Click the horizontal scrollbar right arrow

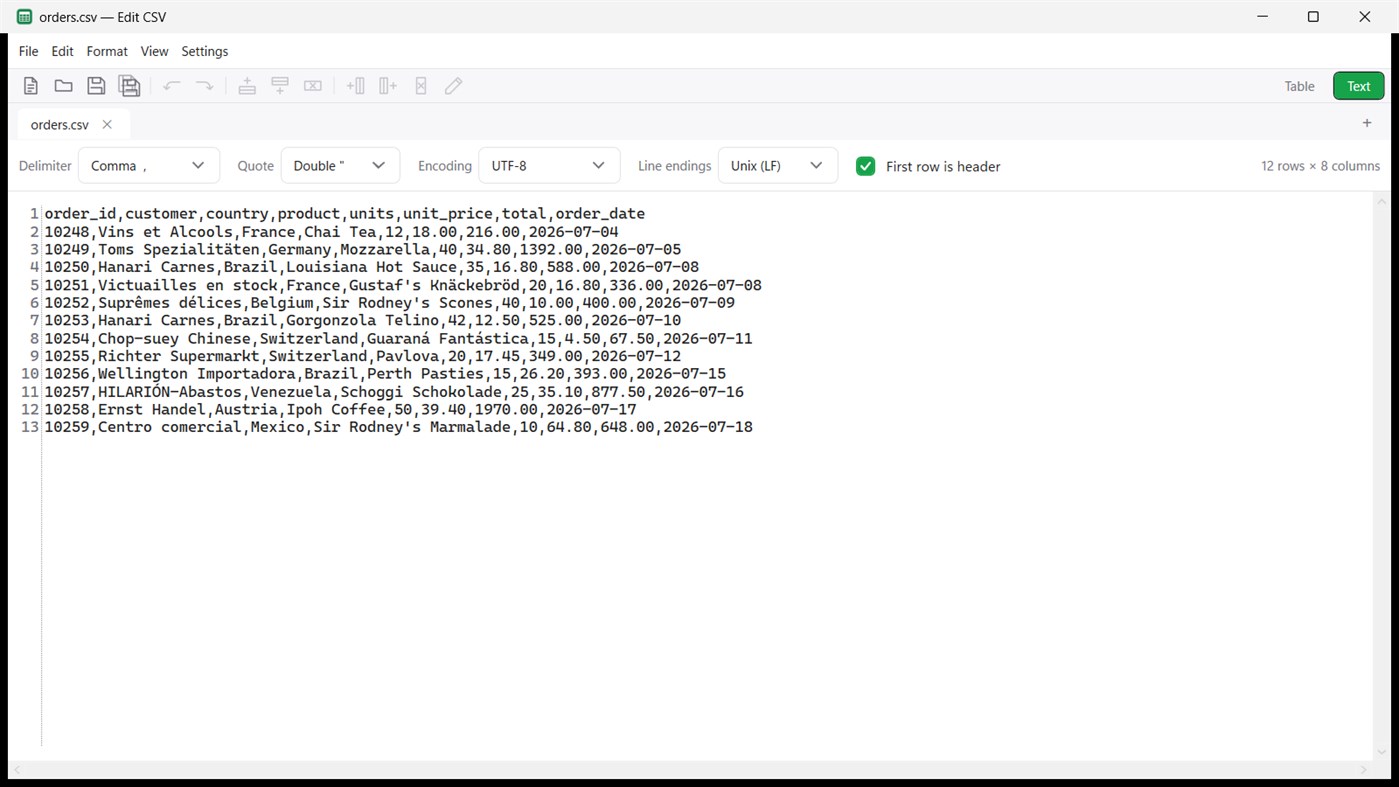click(x=1365, y=770)
